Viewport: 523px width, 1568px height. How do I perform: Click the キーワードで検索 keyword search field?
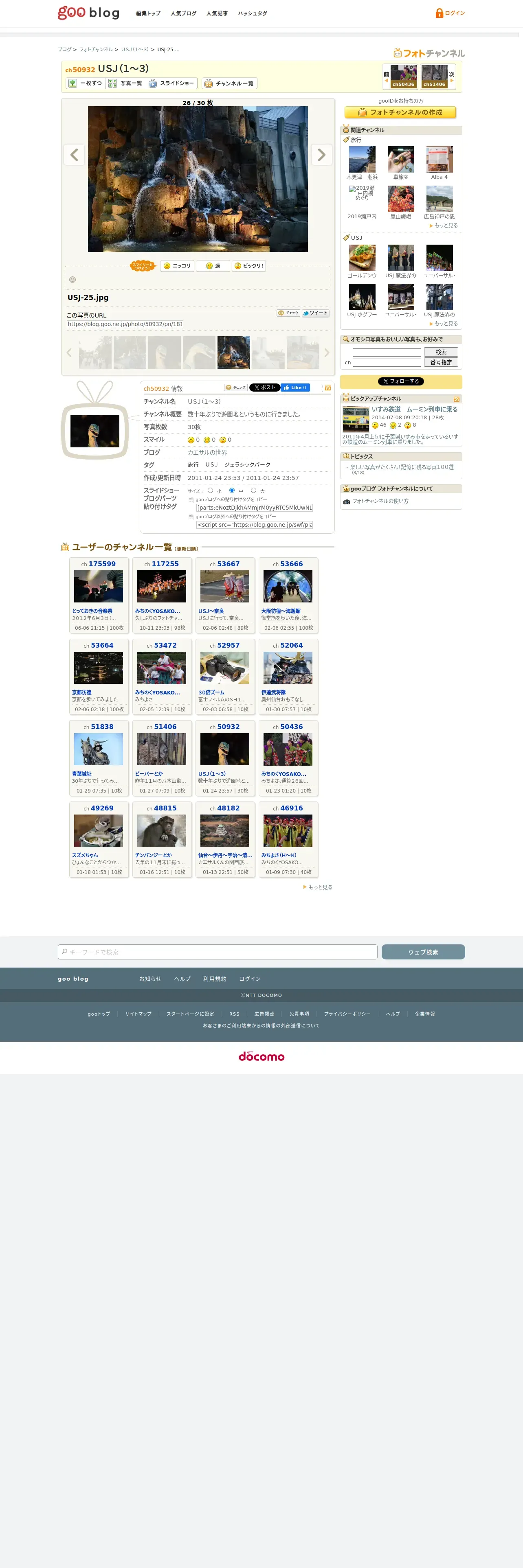[218, 952]
